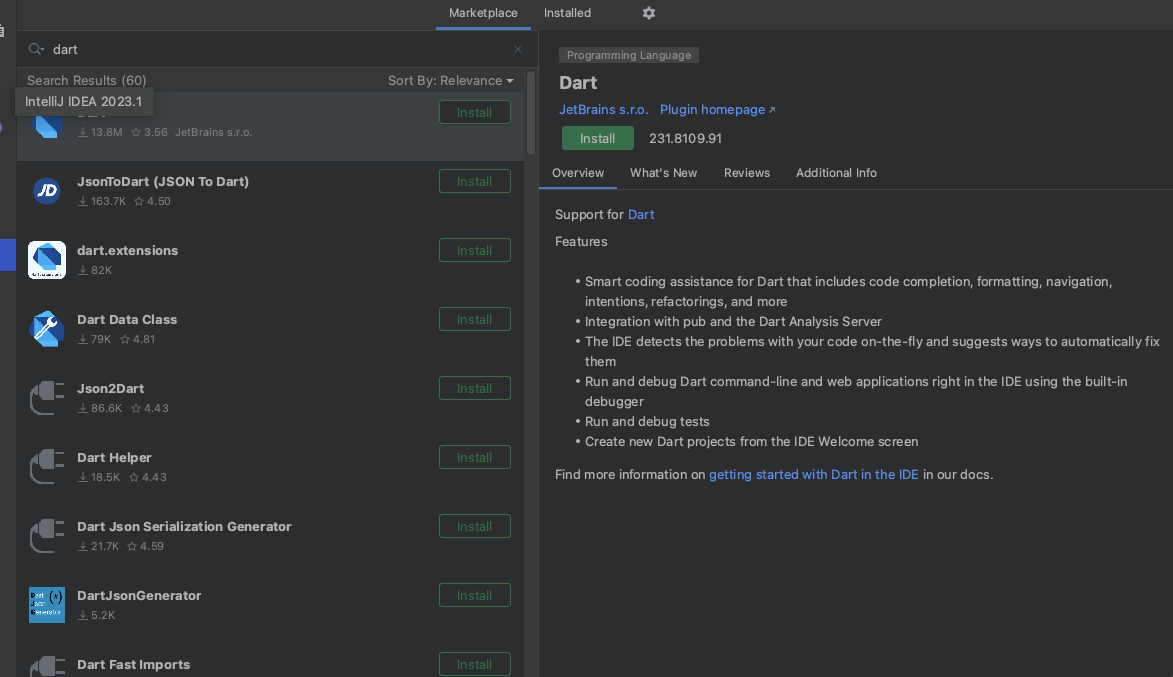Install the DartJsonGenerator plugin

[474, 595]
